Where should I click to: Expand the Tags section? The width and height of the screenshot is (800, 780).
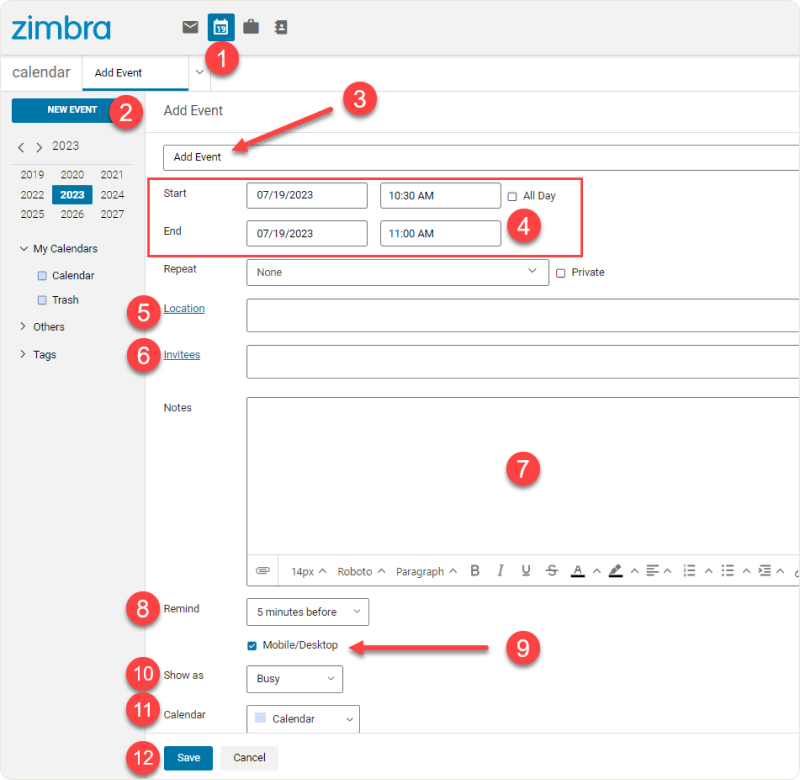coord(23,354)
